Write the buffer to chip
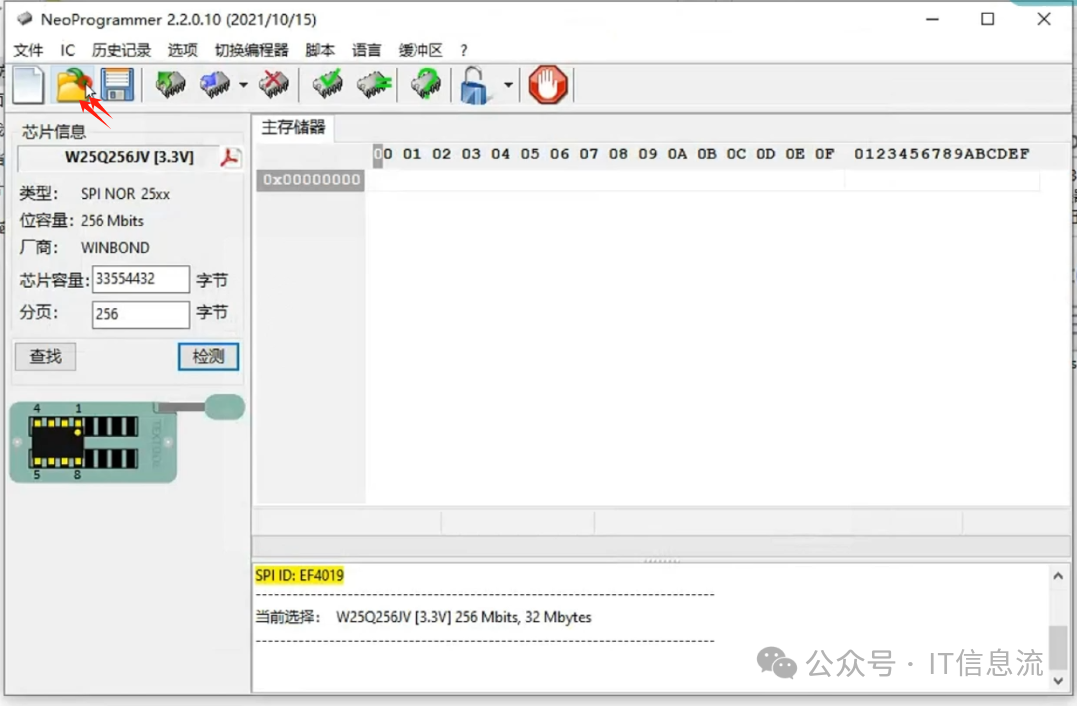This screenshot has width=1077, height=706. click(x=215, y=84)
